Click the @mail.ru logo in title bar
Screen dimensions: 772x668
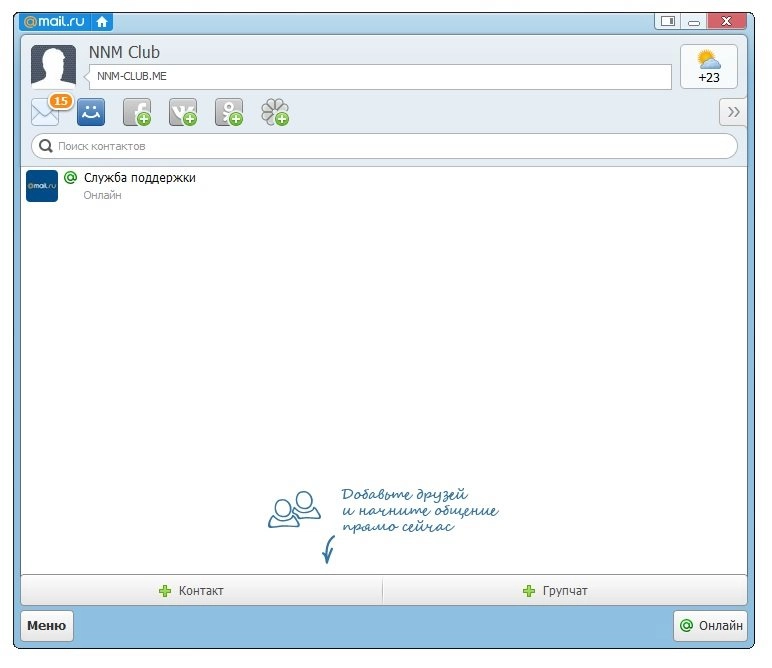click(55, 22)
